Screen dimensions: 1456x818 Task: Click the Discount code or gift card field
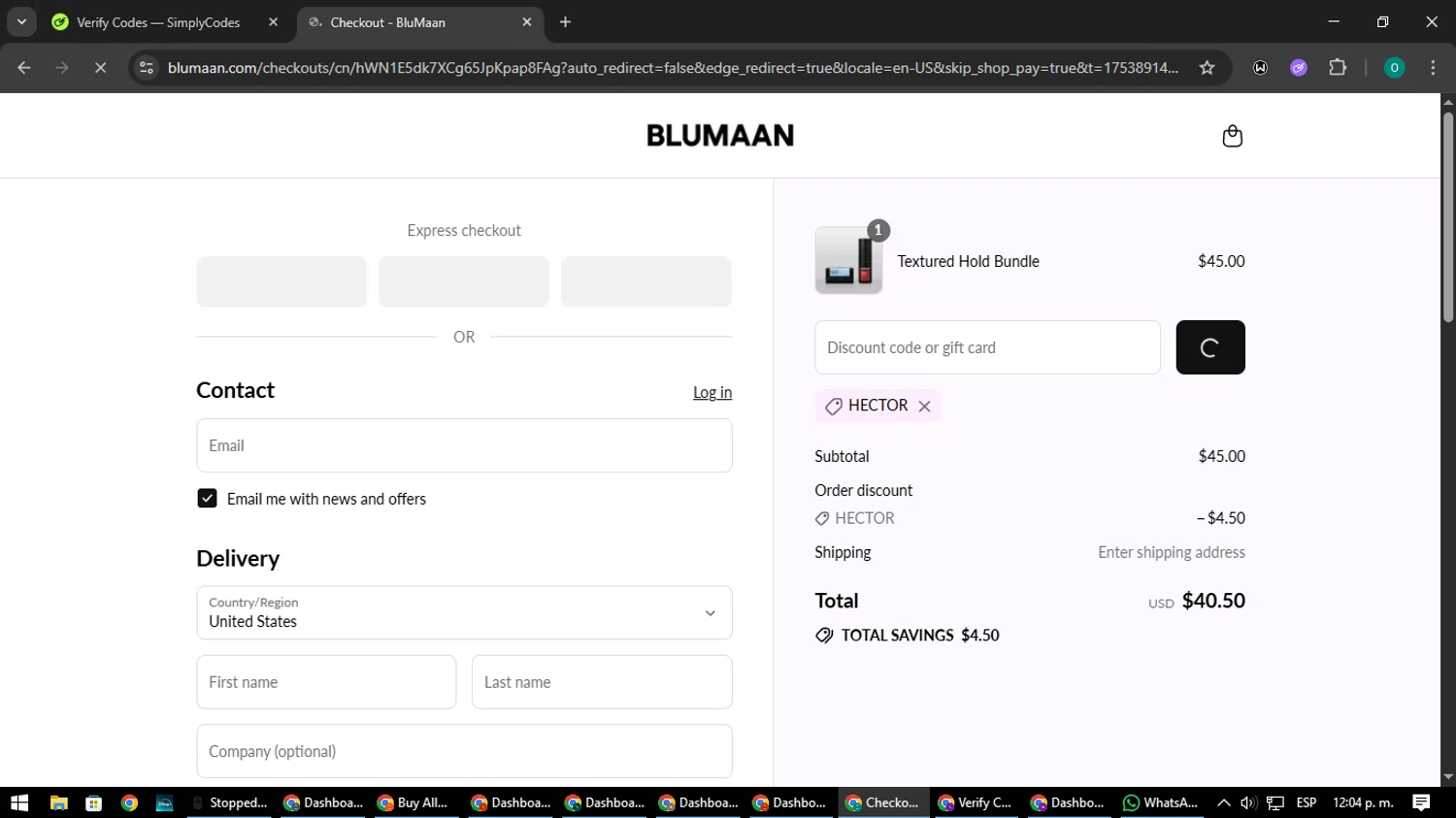(987, 347)
